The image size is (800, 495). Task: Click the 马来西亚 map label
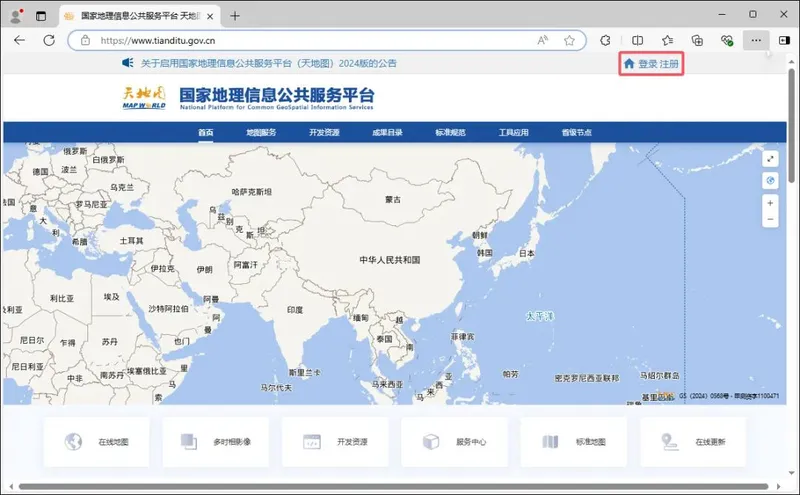(x=387, y=384)
